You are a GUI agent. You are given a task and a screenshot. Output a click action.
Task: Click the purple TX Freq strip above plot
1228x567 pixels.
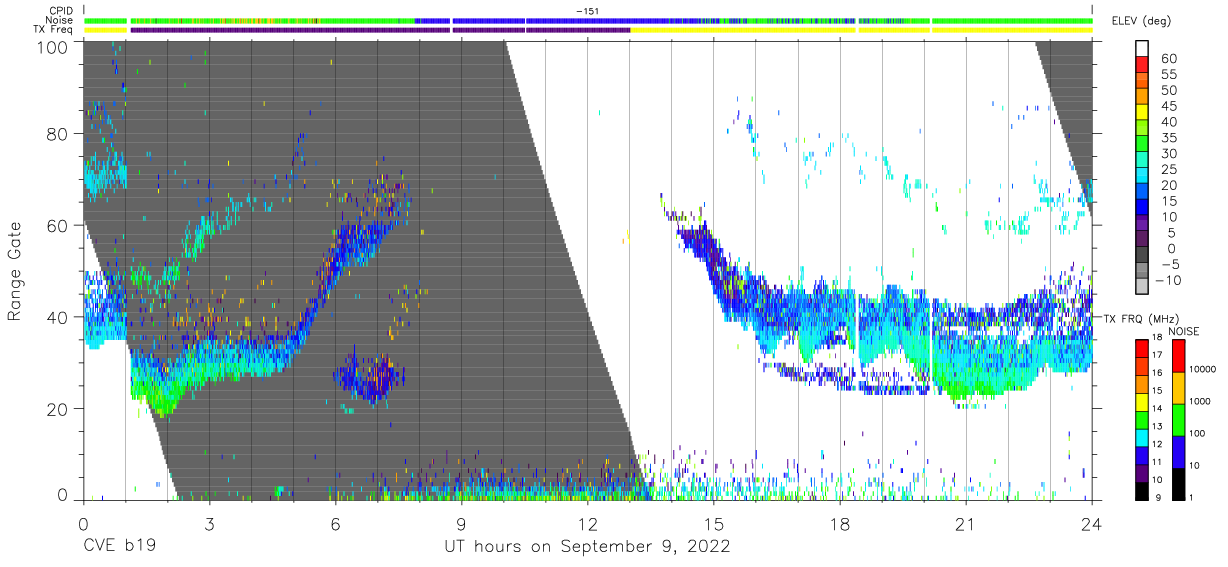click(380, 30)
